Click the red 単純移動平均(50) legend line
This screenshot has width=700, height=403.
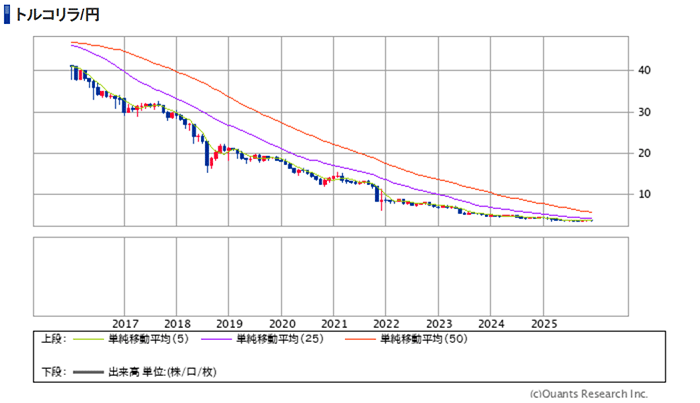click(x=359, y=340)
